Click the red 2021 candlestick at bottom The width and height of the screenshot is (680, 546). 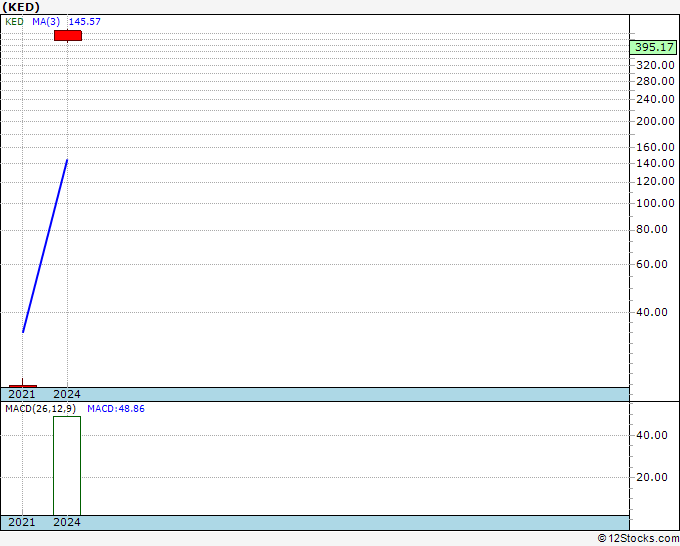pos(23,385)
